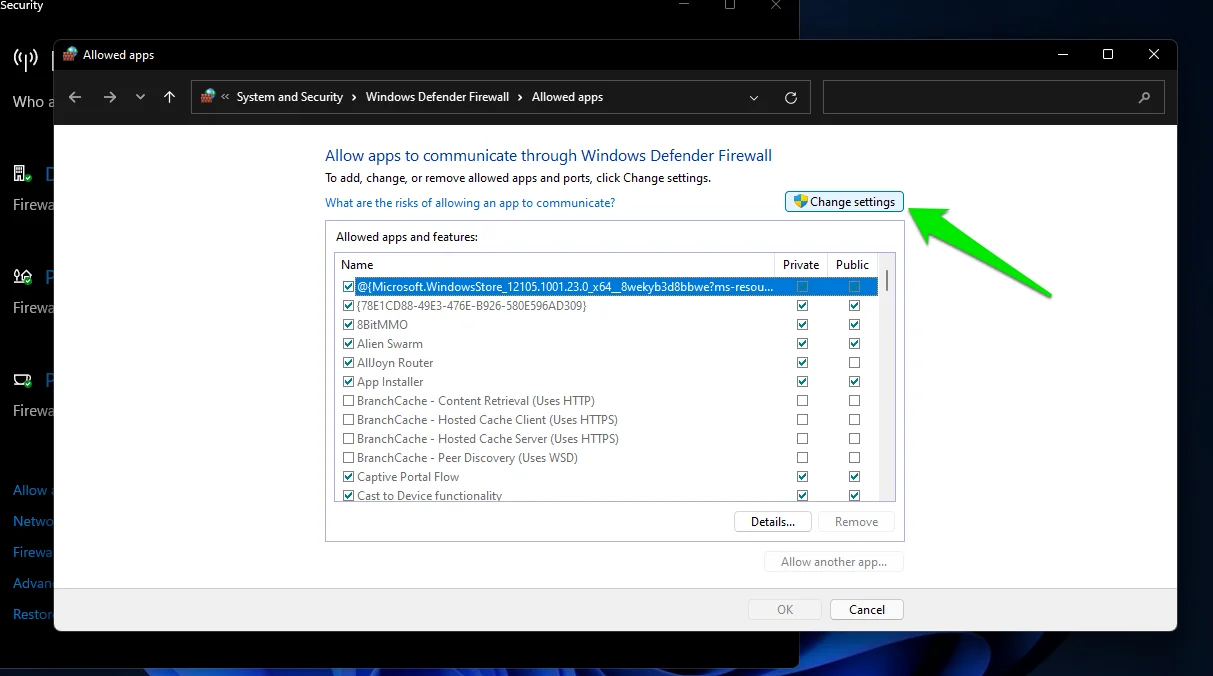Maximize the Allowed apps window
The height and width of the screenshot is (676, 1213).
pyautogui.click(x=1108, y=54)
